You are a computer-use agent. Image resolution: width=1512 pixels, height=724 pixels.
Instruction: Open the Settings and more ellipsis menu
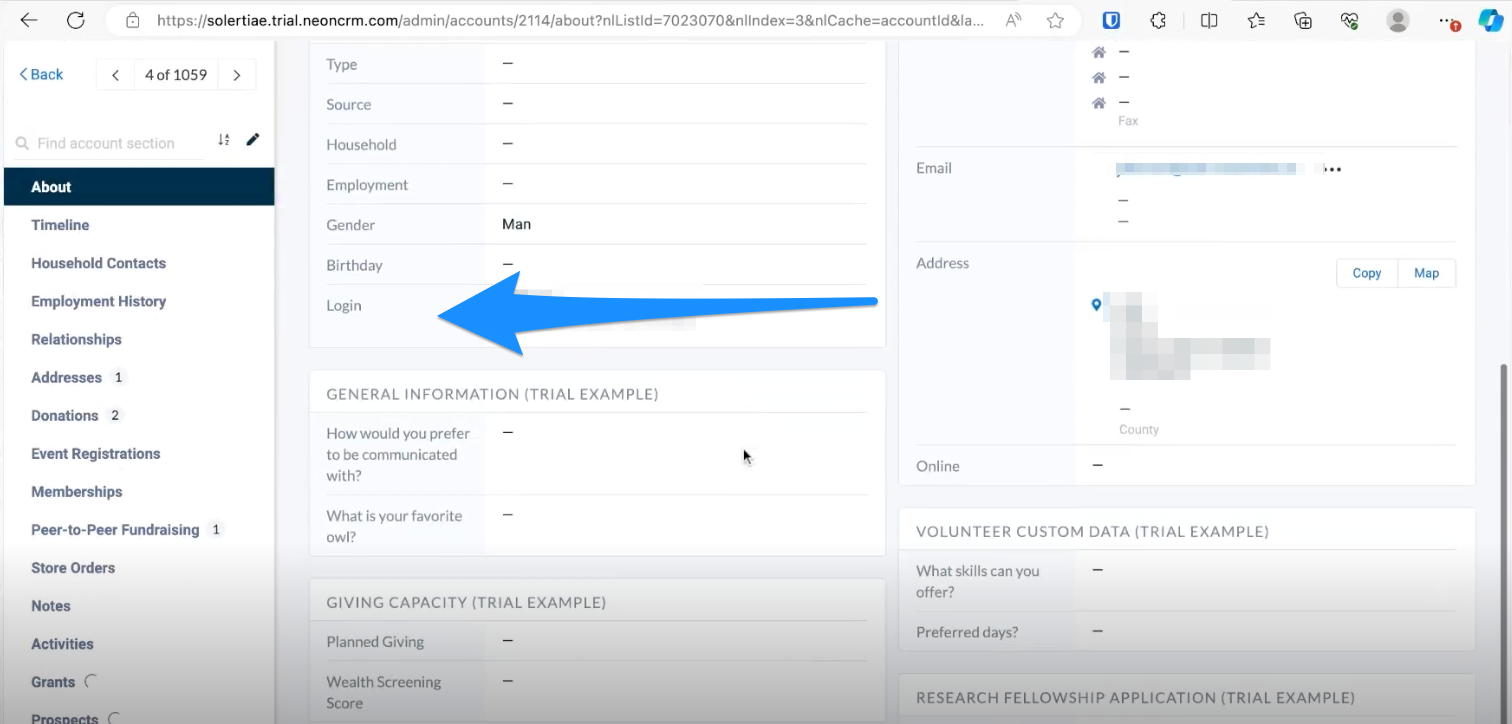point(1449,20)
